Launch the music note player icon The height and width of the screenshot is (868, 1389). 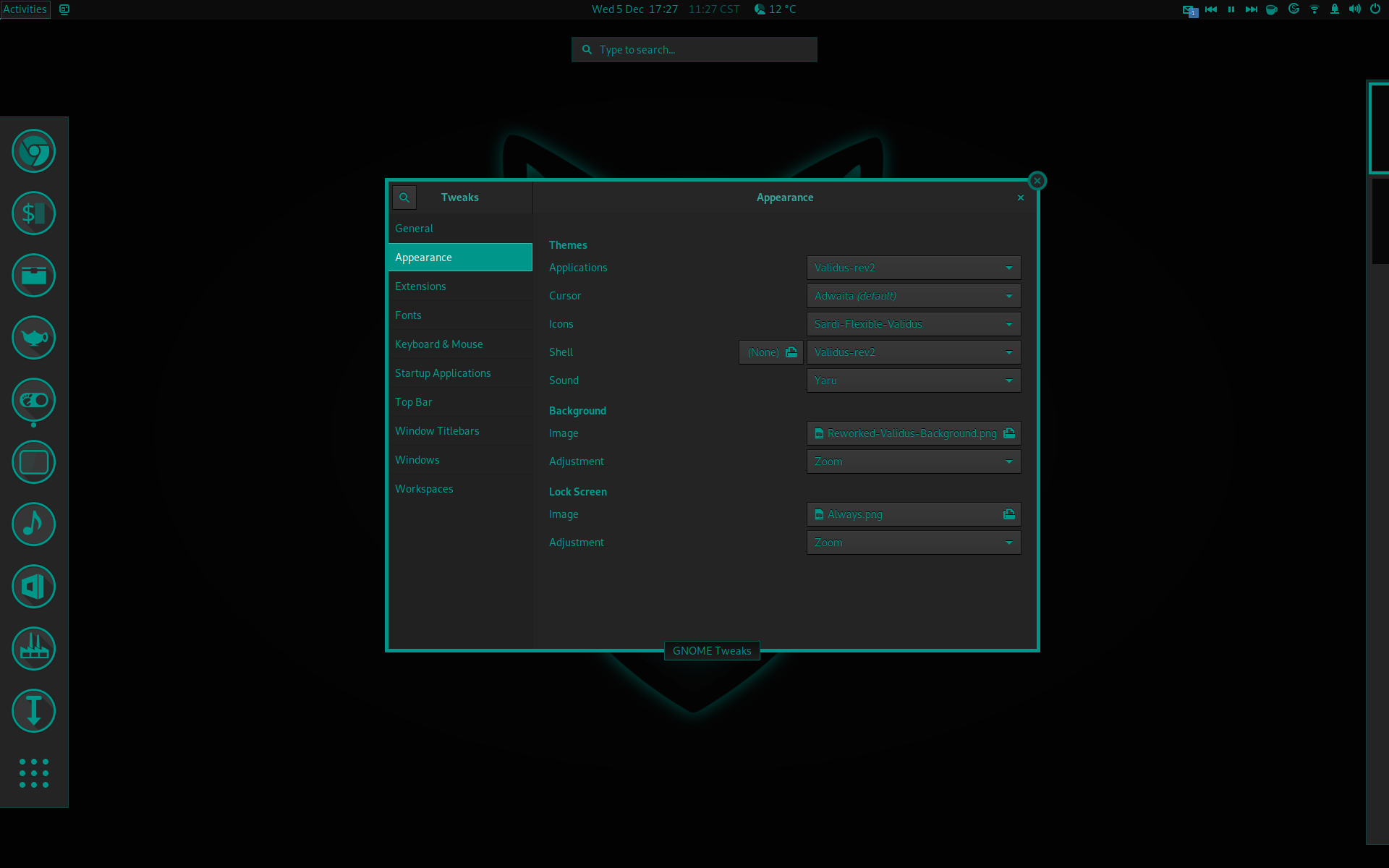(34, 524)
